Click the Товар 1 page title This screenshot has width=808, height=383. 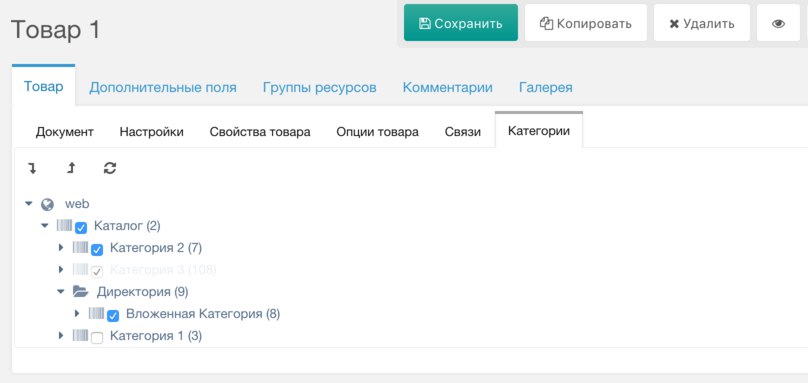[x=55, y=29]
